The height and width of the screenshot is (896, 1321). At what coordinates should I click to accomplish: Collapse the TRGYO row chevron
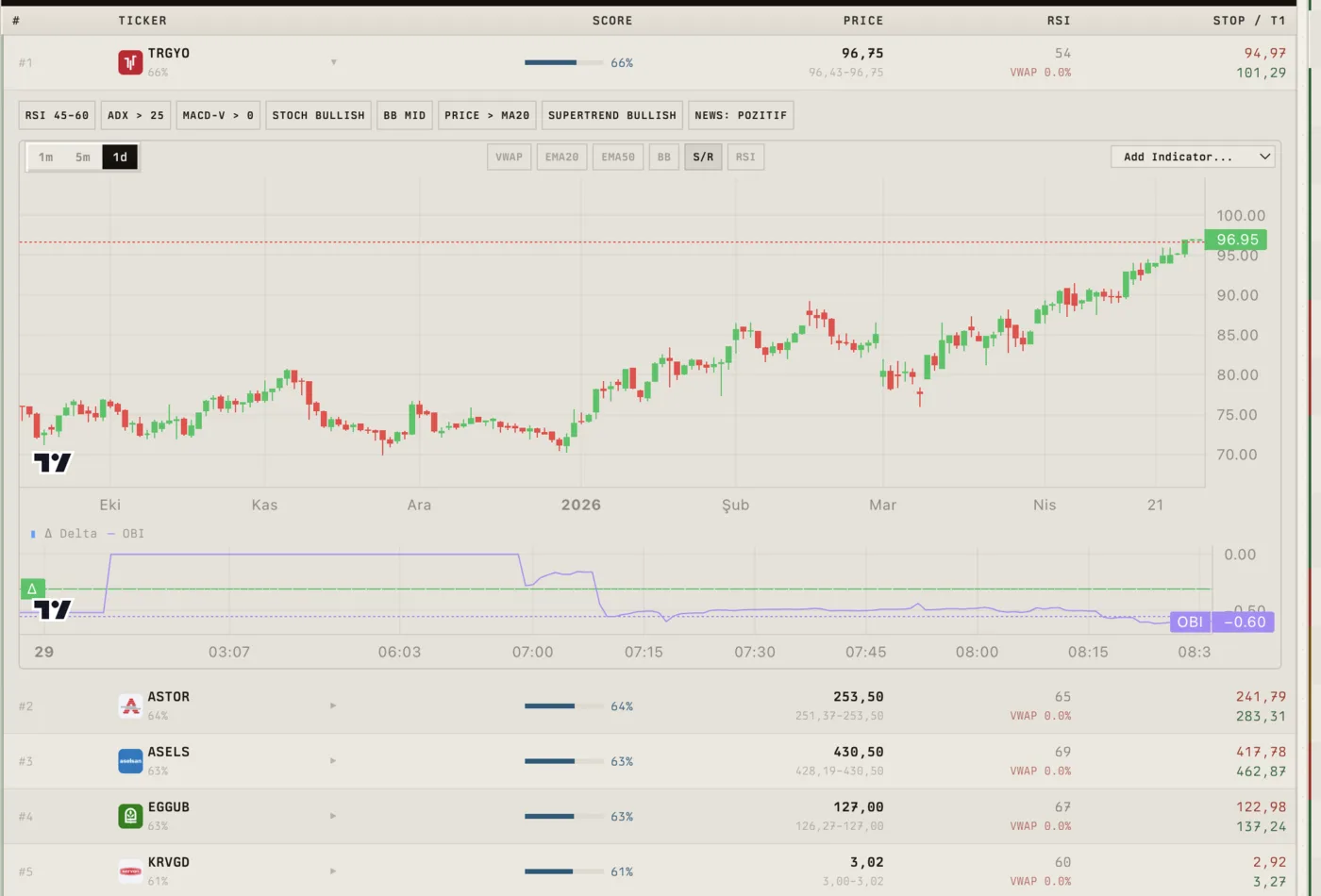(334, 62)
